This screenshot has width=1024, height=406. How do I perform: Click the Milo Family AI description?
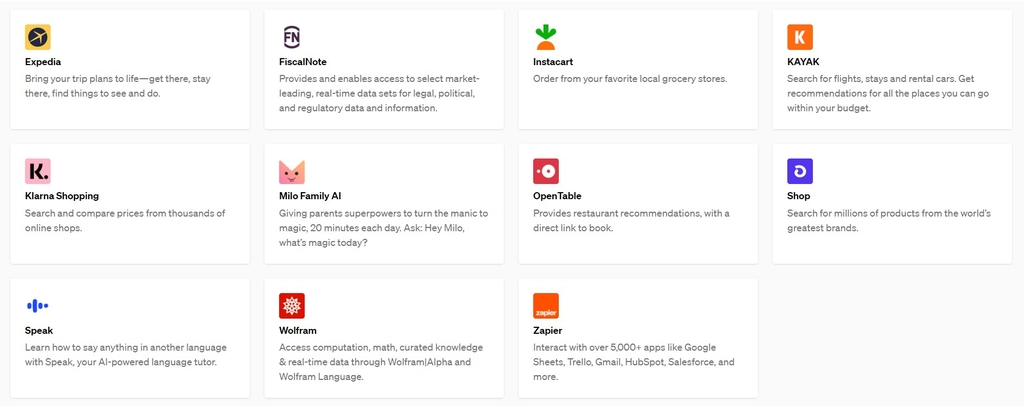383,228
